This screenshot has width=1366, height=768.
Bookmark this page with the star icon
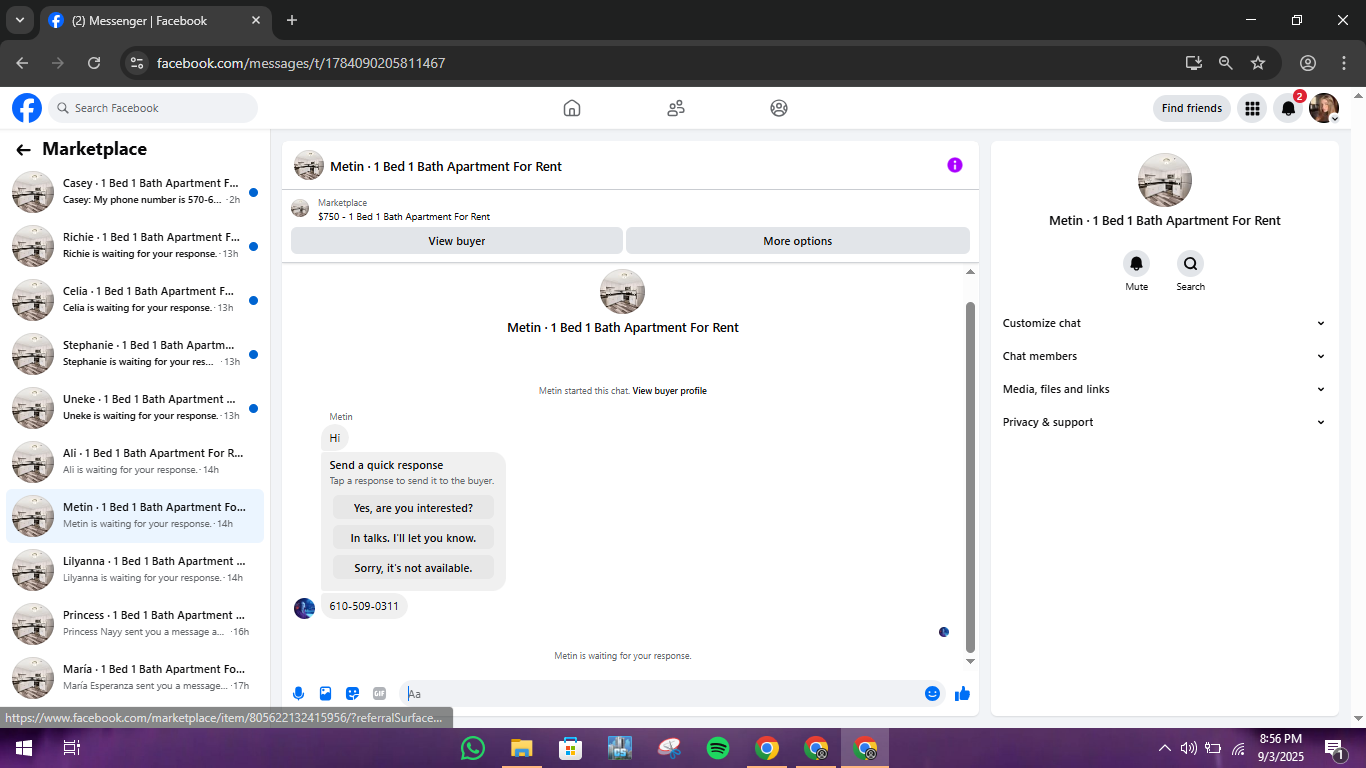(1258, 63)
